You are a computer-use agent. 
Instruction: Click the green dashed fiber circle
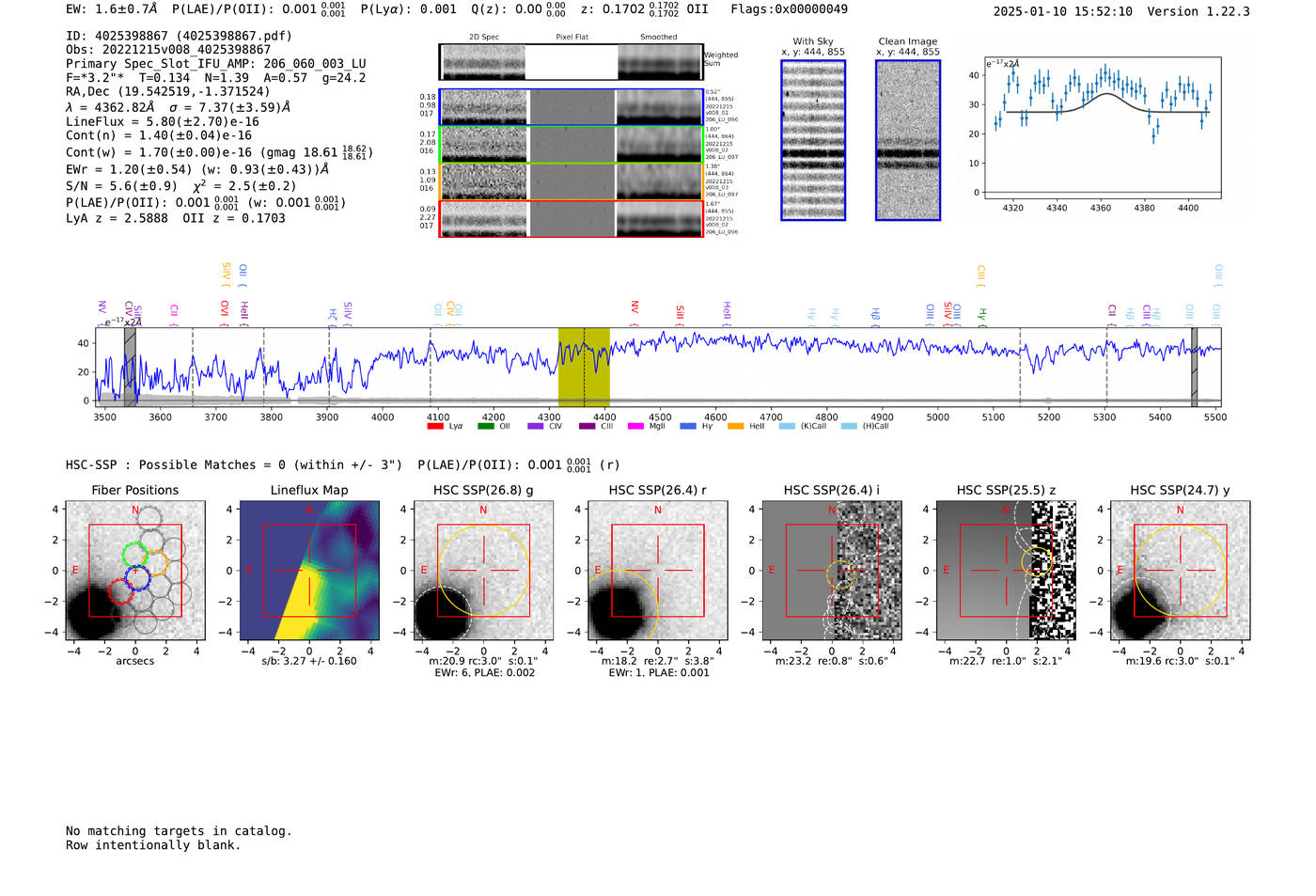[135, 555]
